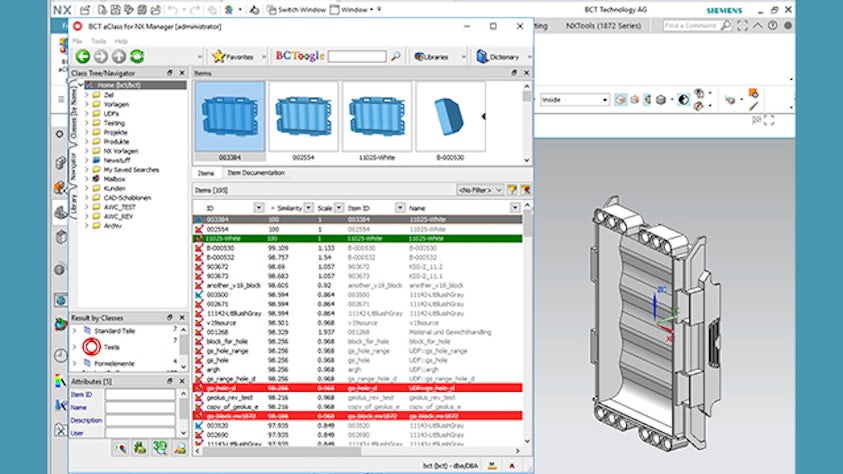The width and height of the screenshot is (843, 474).
Task: Expand Standard Teile in Result by Classes
Action: pyautogui.click(x=75, y=331)
